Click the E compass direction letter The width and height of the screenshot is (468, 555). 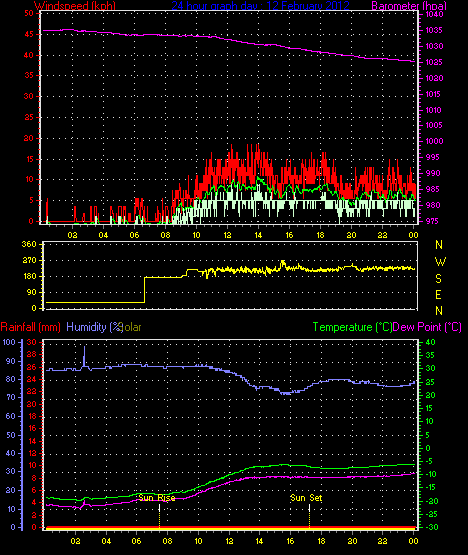[x=438, y=294]
